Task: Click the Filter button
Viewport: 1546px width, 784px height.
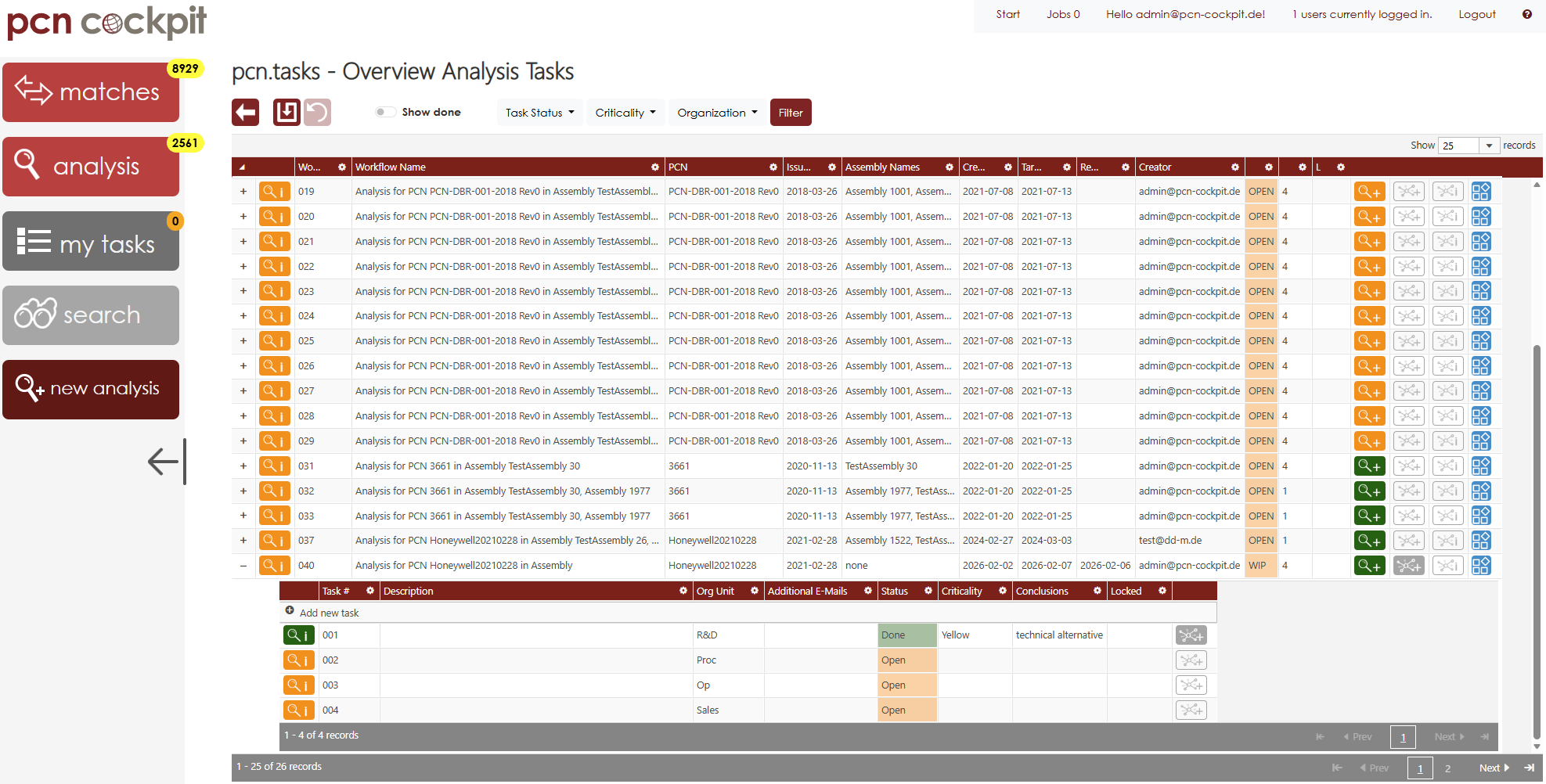Action: point(791,113)
